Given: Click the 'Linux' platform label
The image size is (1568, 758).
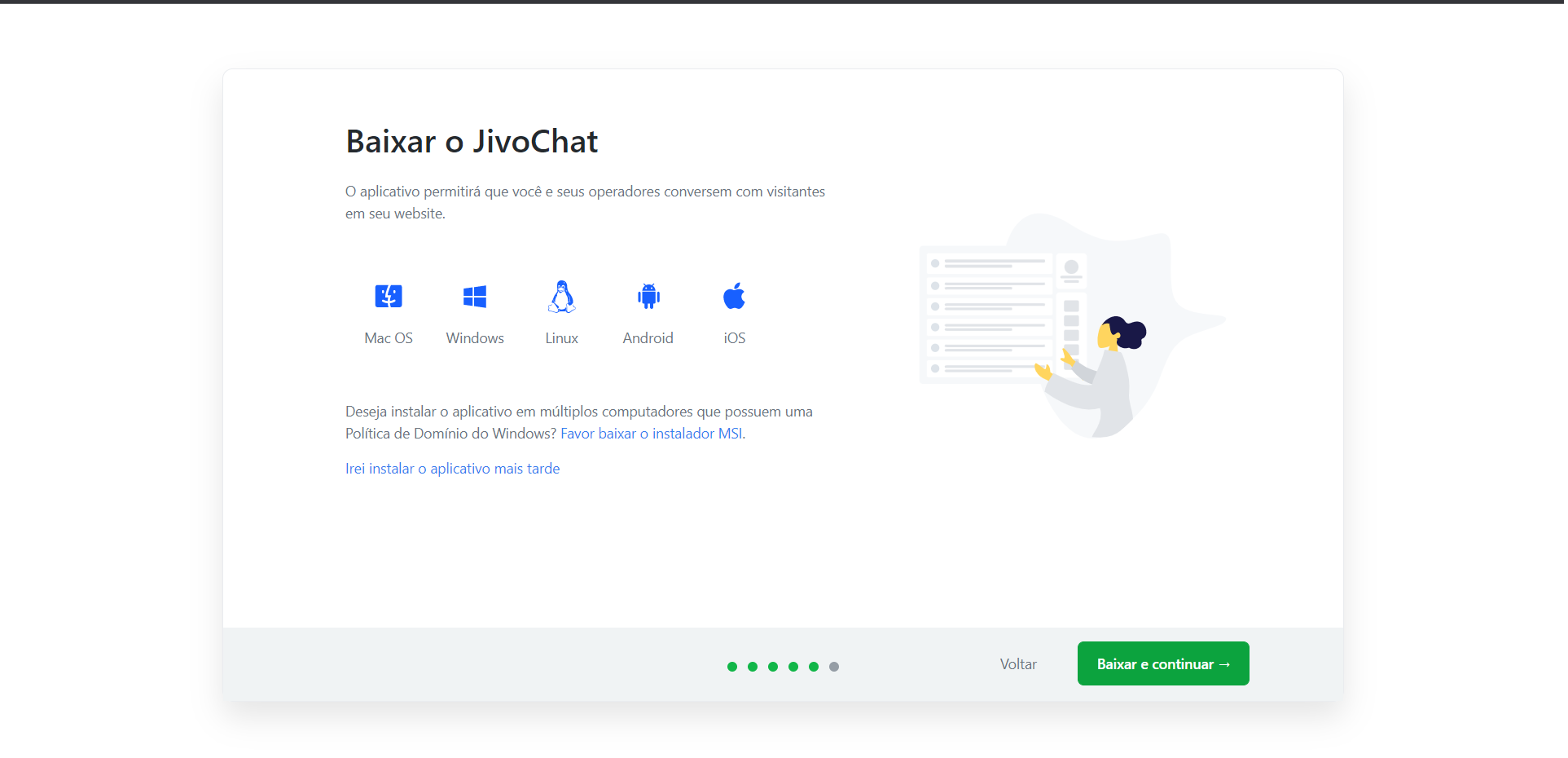Looking at the screenshot, I should coord(562,338).
